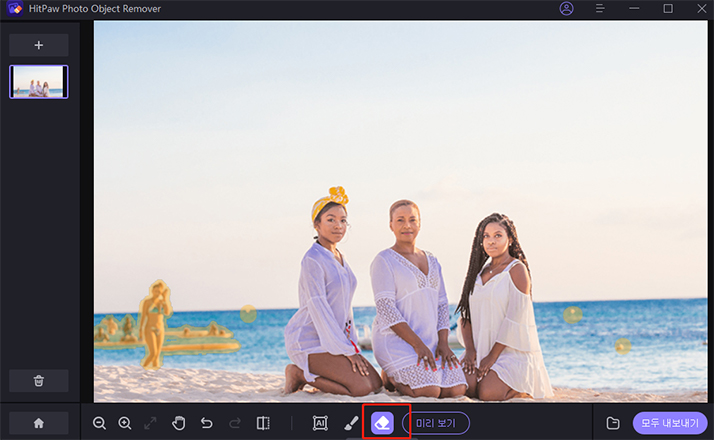Click the 모두 내보내기 export all button

coord(670,423)
